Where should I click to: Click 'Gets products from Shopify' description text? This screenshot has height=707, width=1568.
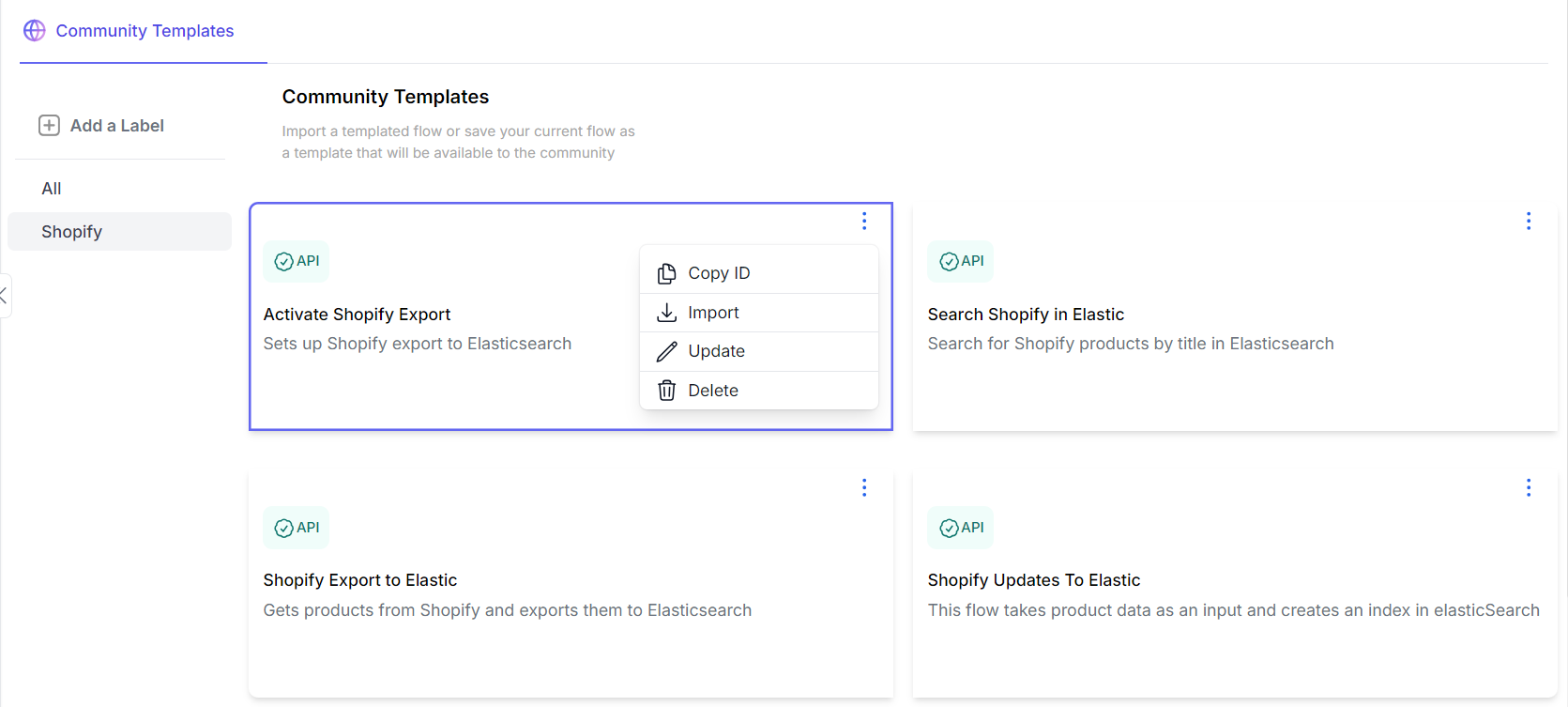pos(508,610)
